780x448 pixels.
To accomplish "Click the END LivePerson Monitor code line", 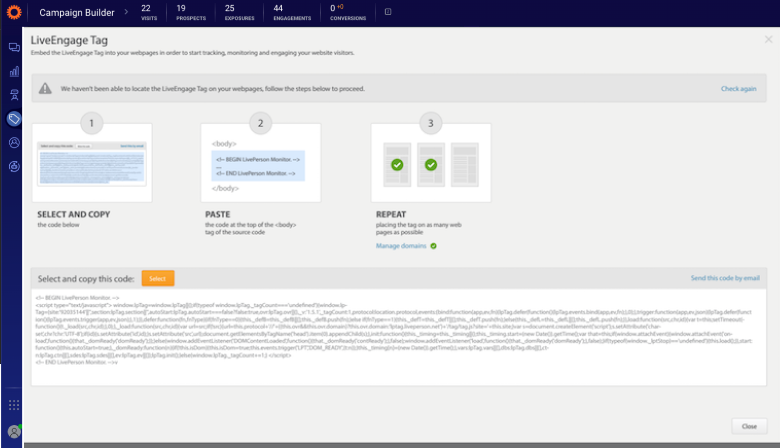I will tap(77, 362).
